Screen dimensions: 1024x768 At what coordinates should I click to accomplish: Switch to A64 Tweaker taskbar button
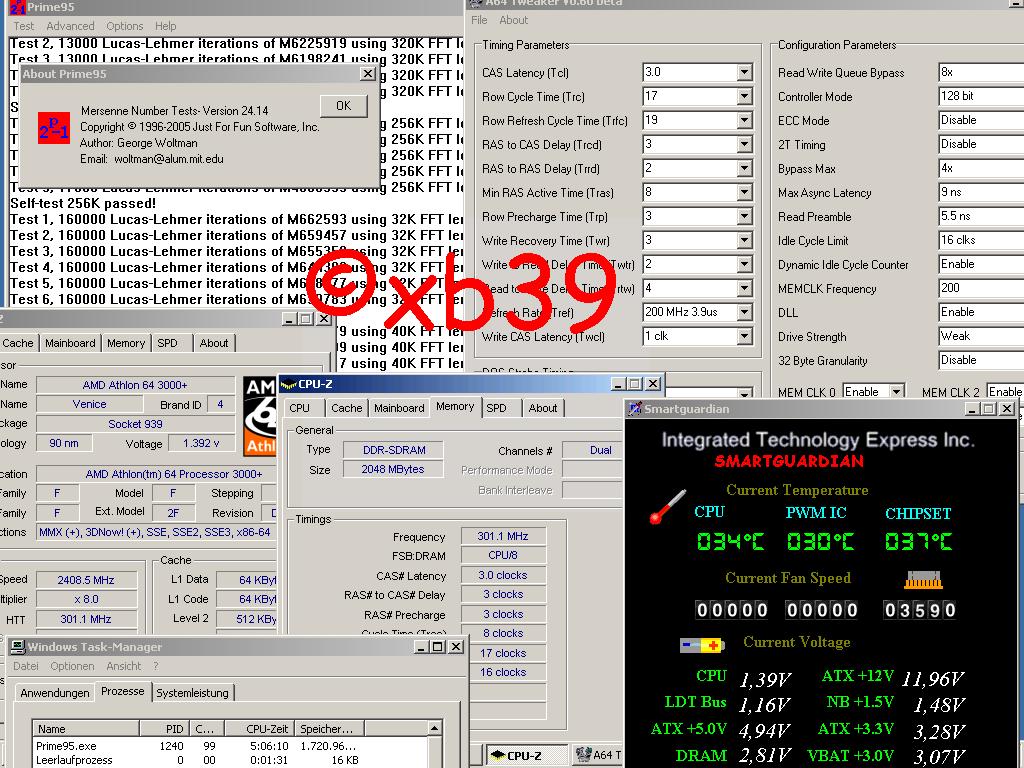(598, 755)
